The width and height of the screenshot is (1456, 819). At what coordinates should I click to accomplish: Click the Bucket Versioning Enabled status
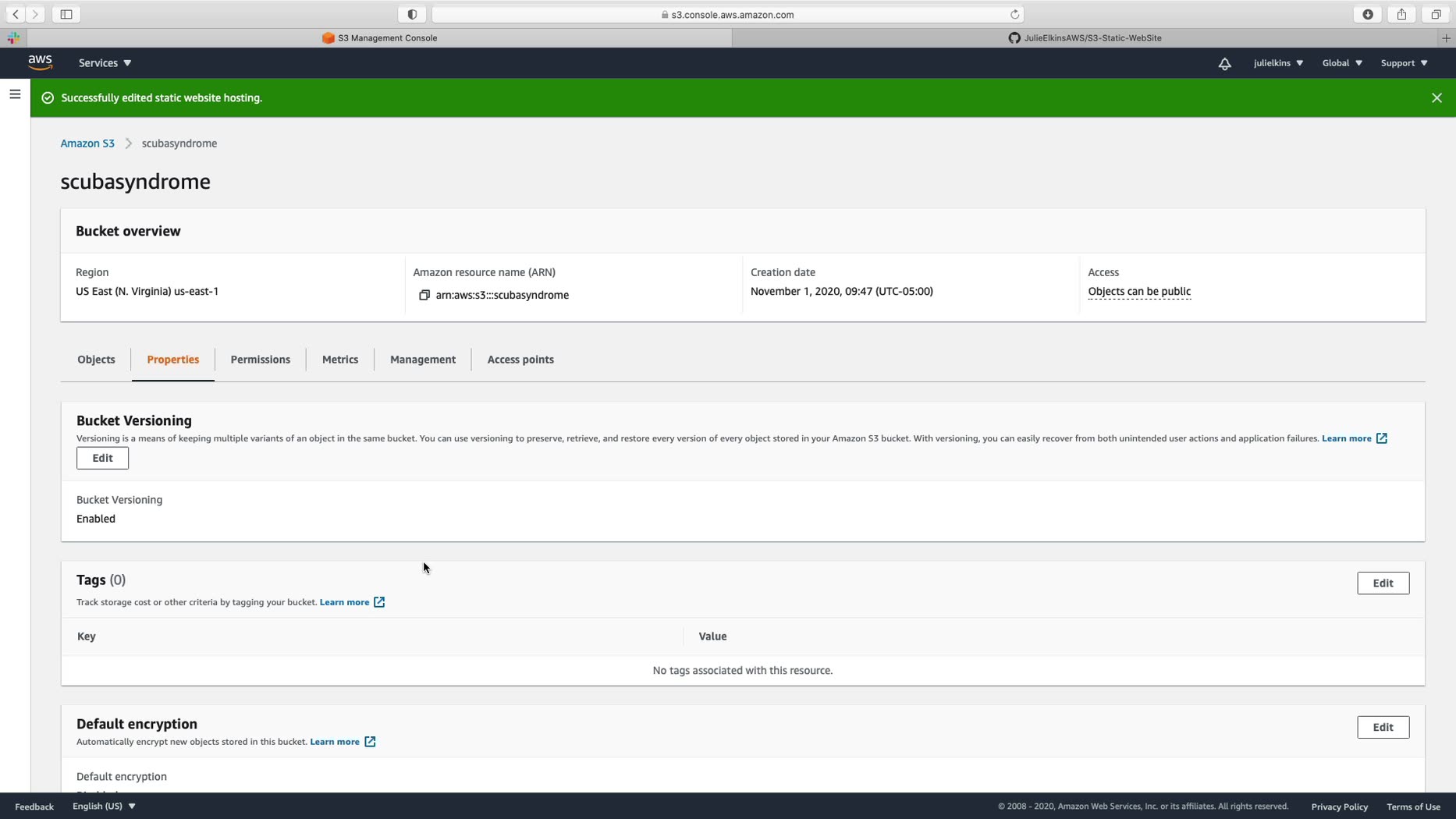click(96, 519)
